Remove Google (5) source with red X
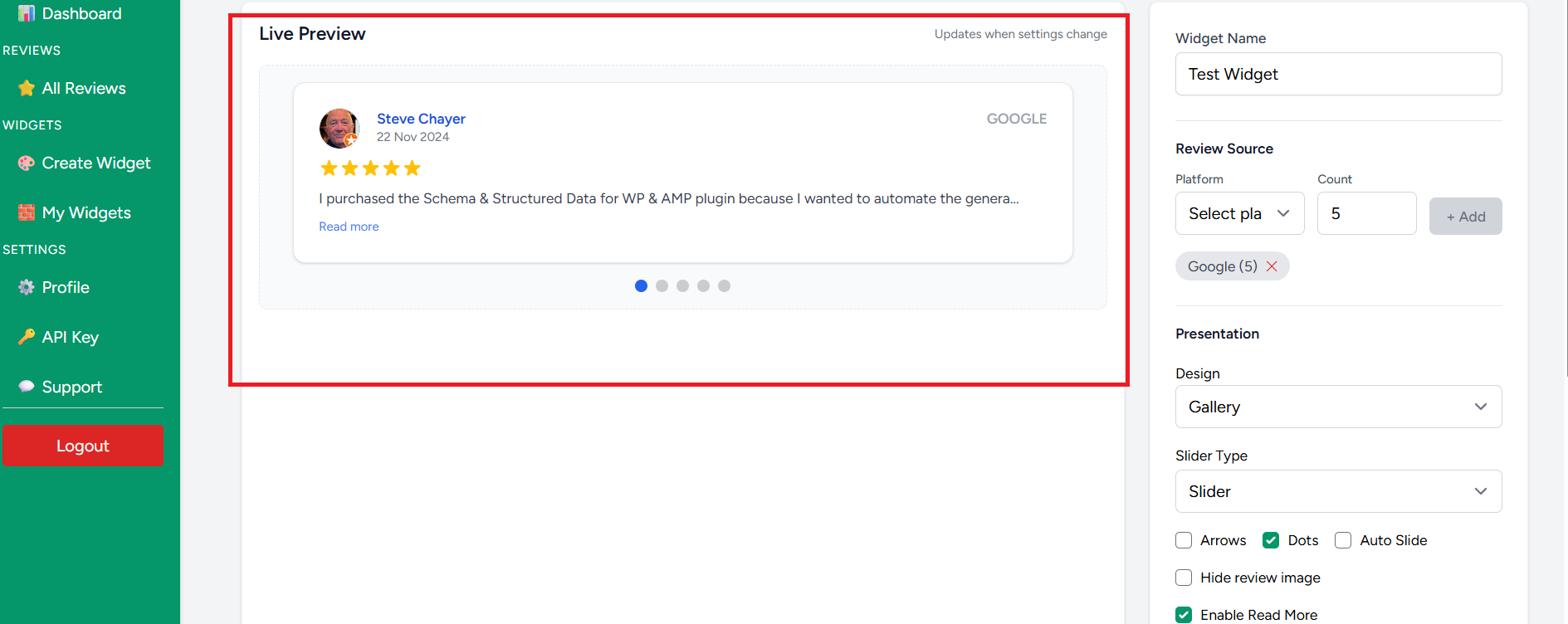Image resolution: width=1568 pixels, height=624 pixels. (x=1272, y=266)
